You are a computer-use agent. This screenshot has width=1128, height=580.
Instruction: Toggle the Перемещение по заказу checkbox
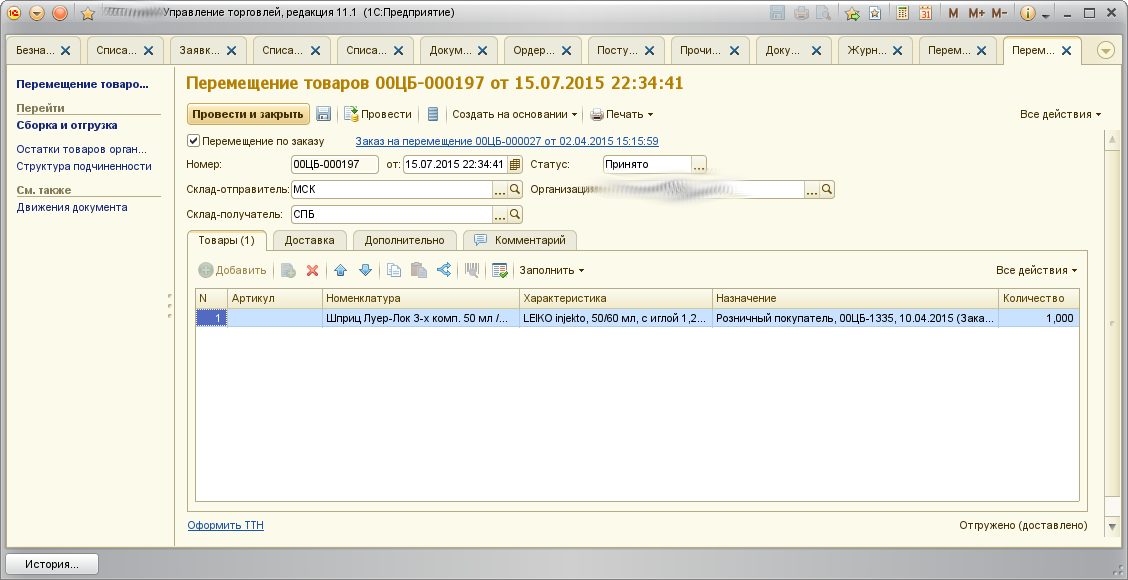tap(194, 141)
